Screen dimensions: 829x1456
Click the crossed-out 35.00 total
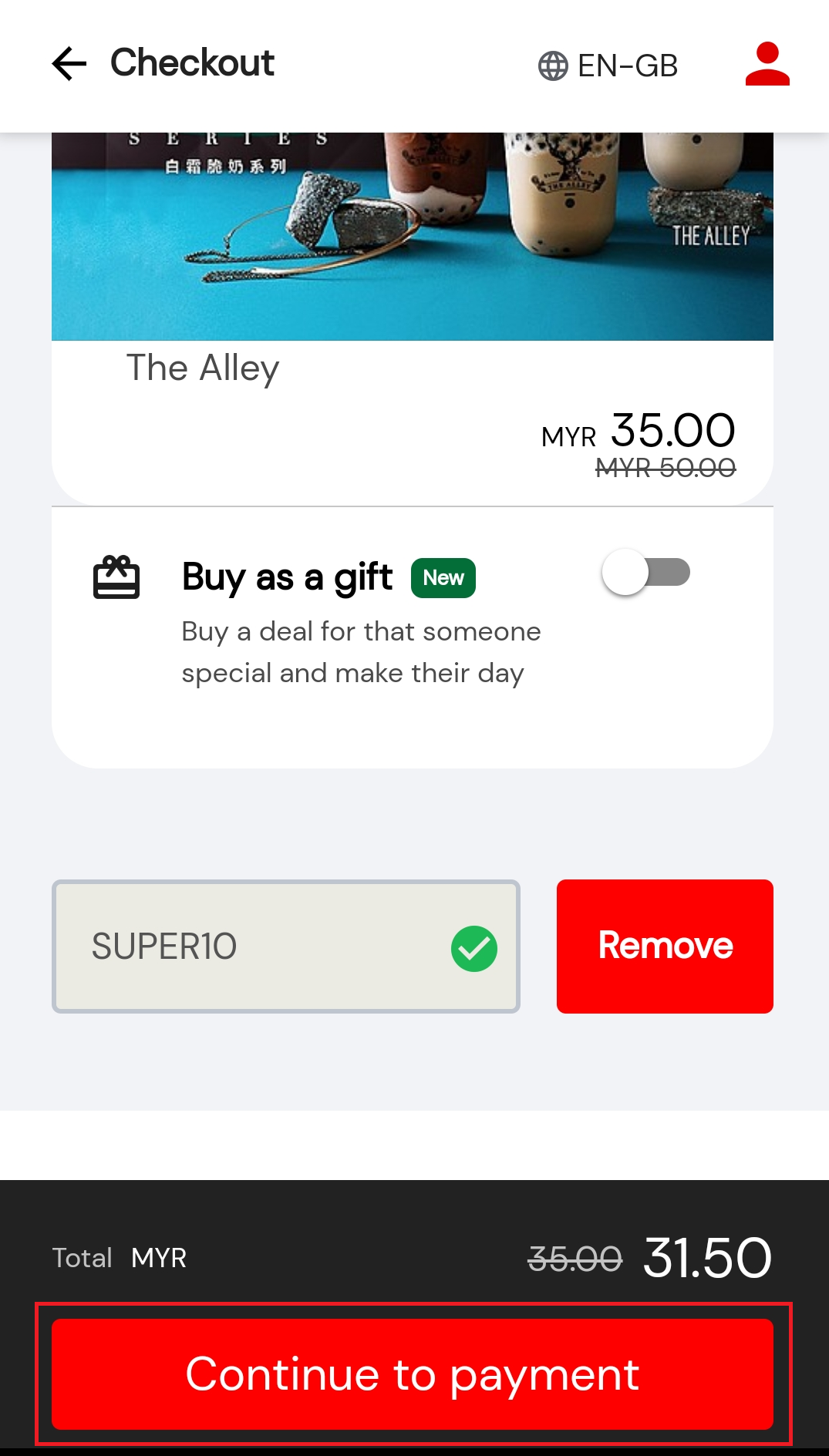click(575, 1259)
